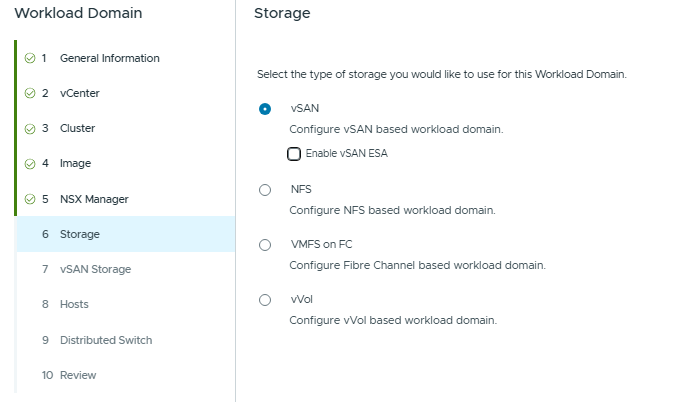The width and height of the screenshot is (684, 402).
Task: Return to the NSX Manager step
Action: 94,199
